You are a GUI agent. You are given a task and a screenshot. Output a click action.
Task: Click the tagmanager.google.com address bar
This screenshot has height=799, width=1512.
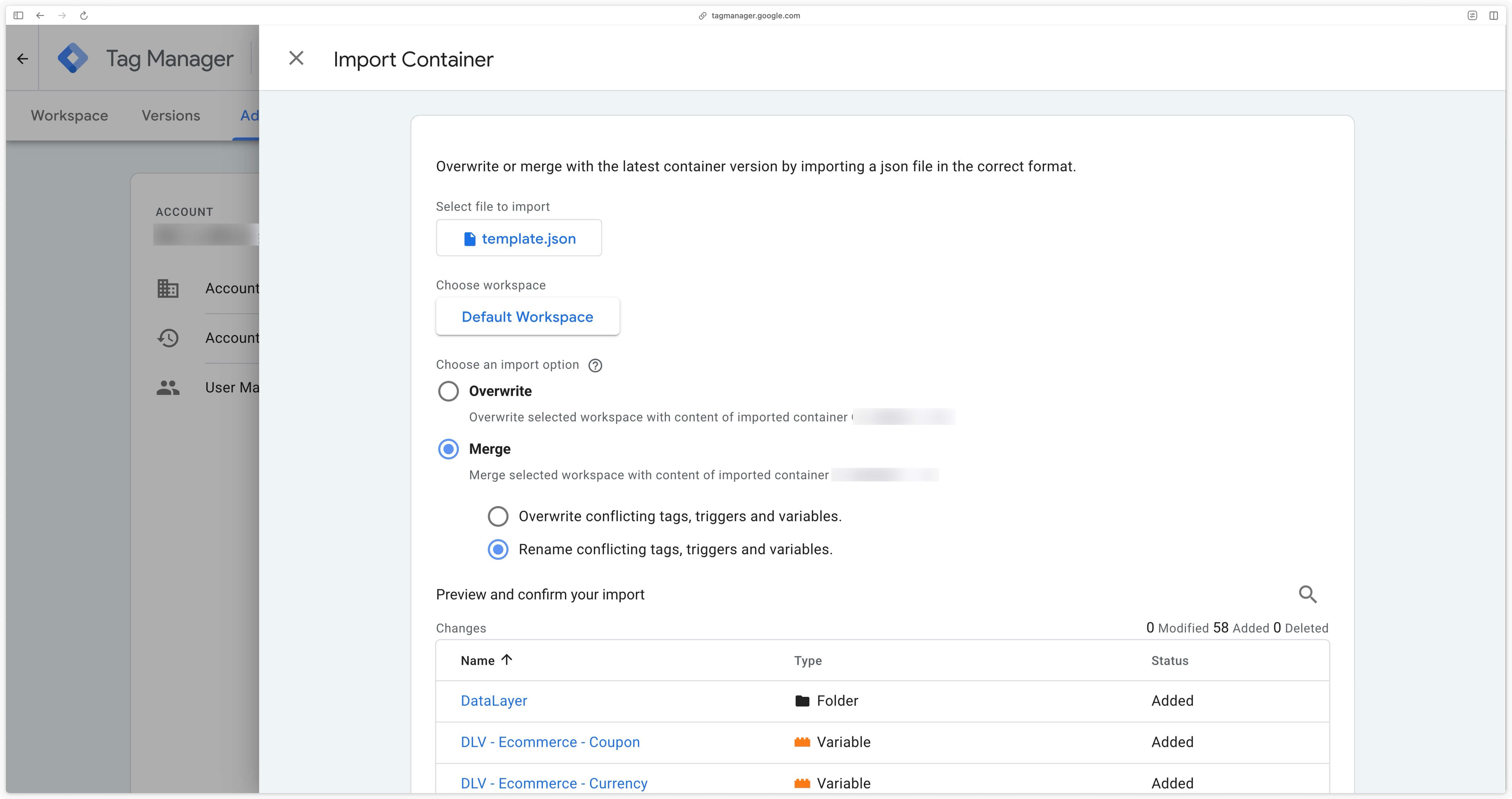coord(755,15)
